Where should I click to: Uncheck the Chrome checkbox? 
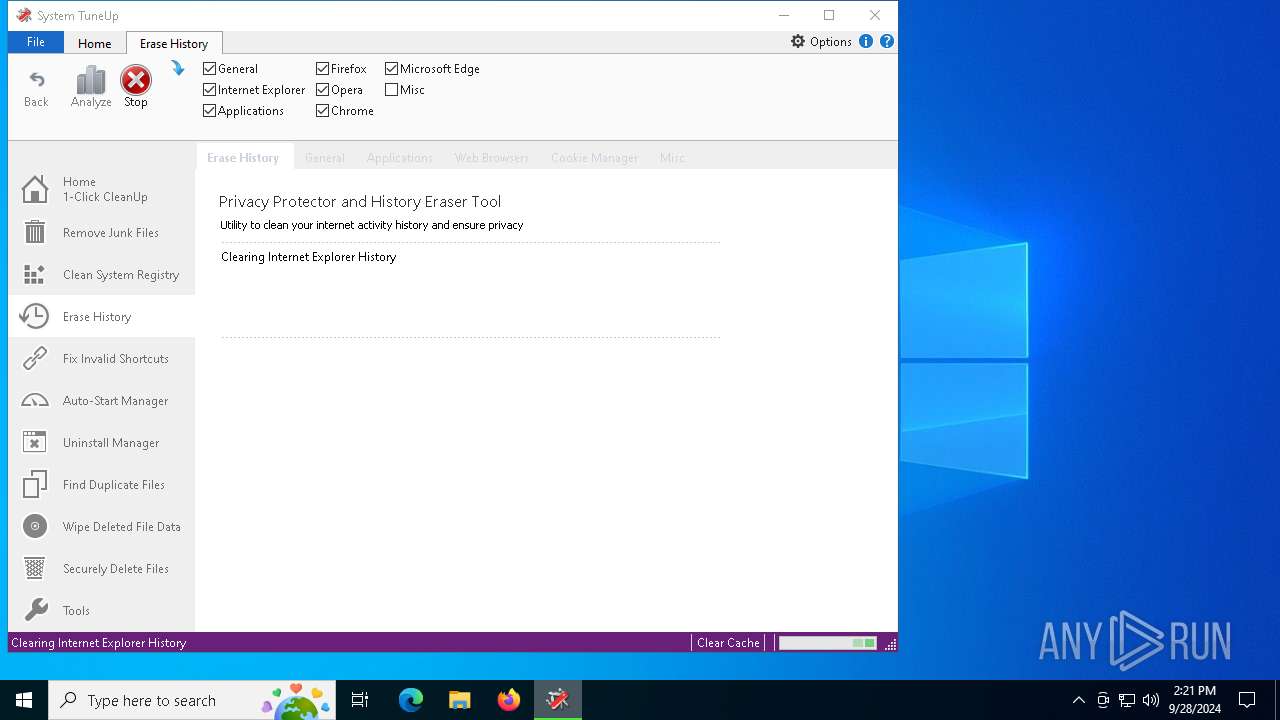coord(322,110)
